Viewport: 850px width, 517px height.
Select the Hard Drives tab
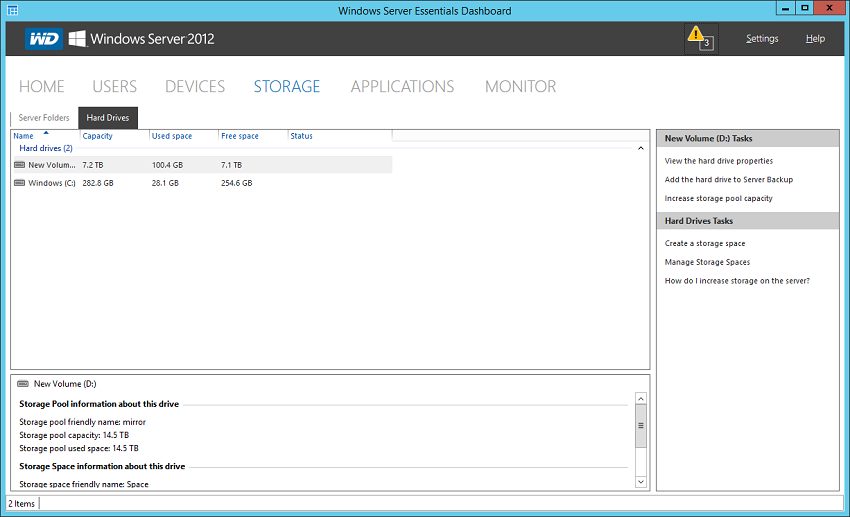pyautogui.click(x=108, y=118)
